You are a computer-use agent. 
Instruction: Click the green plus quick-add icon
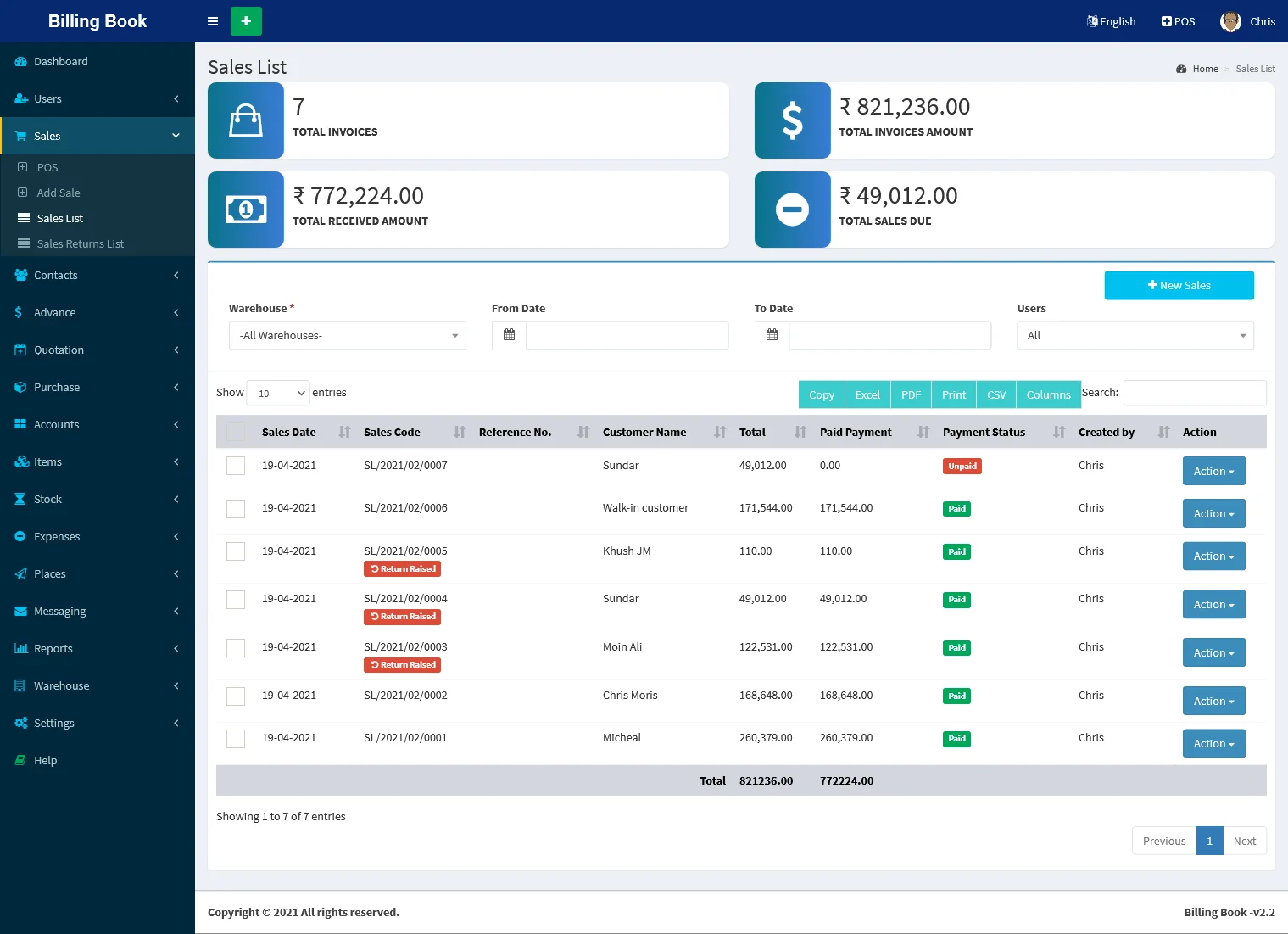[x=246, y=21]
